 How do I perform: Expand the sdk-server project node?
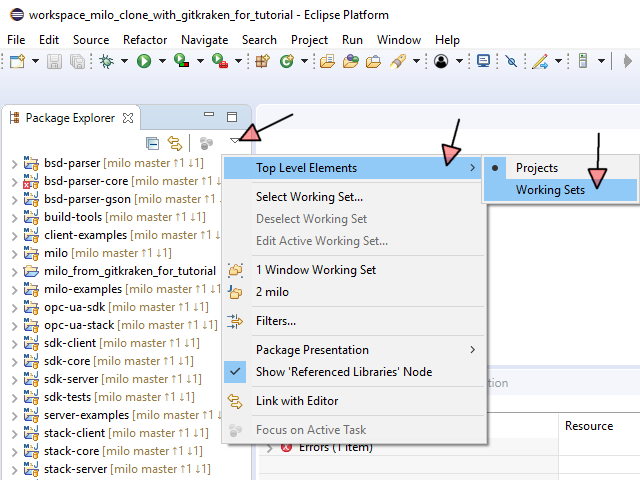tap(15, 380)
